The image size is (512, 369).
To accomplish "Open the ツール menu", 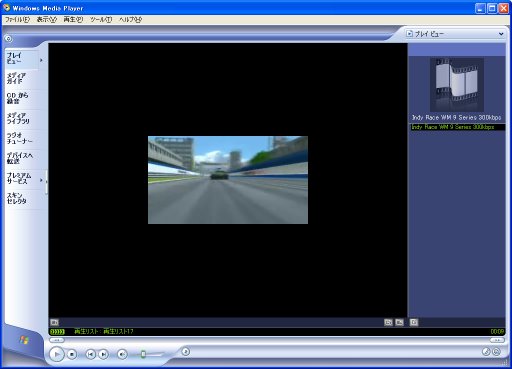I will [x=101, y=20].
